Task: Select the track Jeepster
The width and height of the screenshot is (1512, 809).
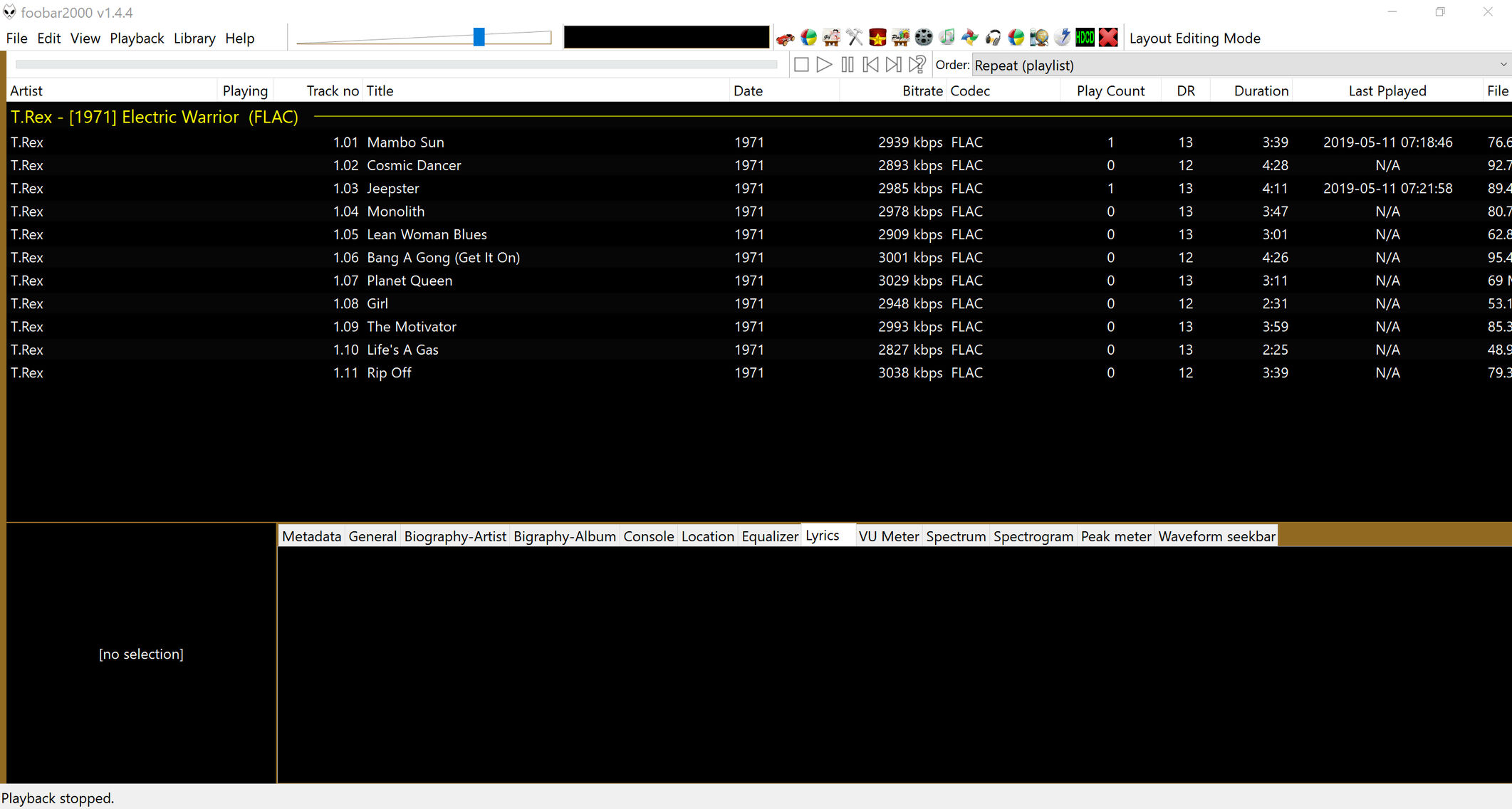Action: click(x=759, y=188)
